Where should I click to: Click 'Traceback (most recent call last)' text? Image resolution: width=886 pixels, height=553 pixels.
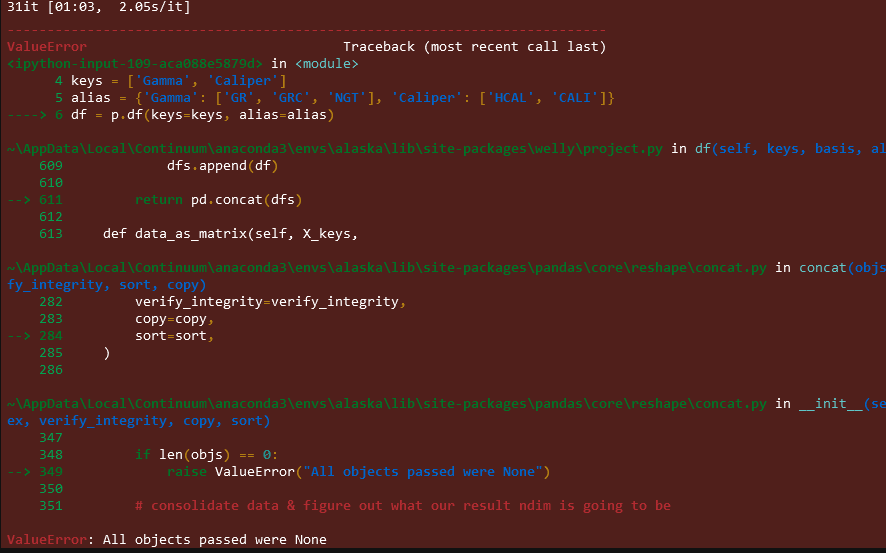(x=475, y=46)
